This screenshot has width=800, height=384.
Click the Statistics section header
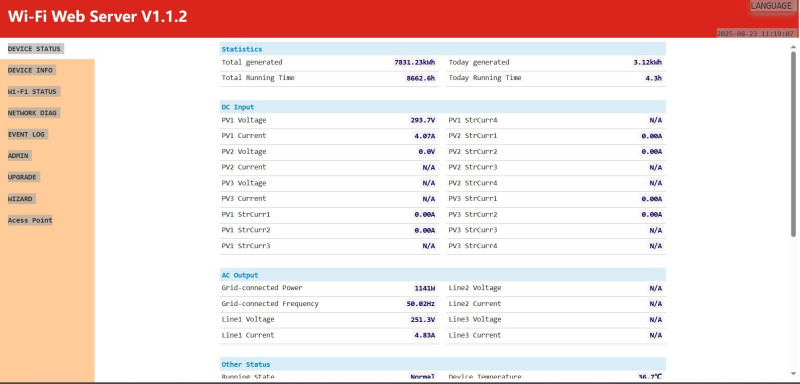point(442,49)
